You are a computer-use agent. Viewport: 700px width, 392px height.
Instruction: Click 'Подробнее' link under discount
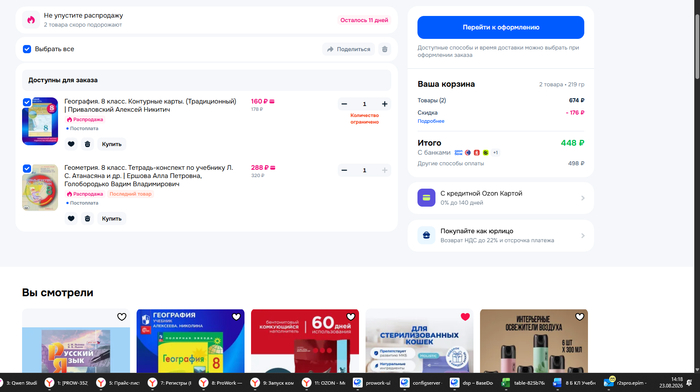[x=431, y=121]
